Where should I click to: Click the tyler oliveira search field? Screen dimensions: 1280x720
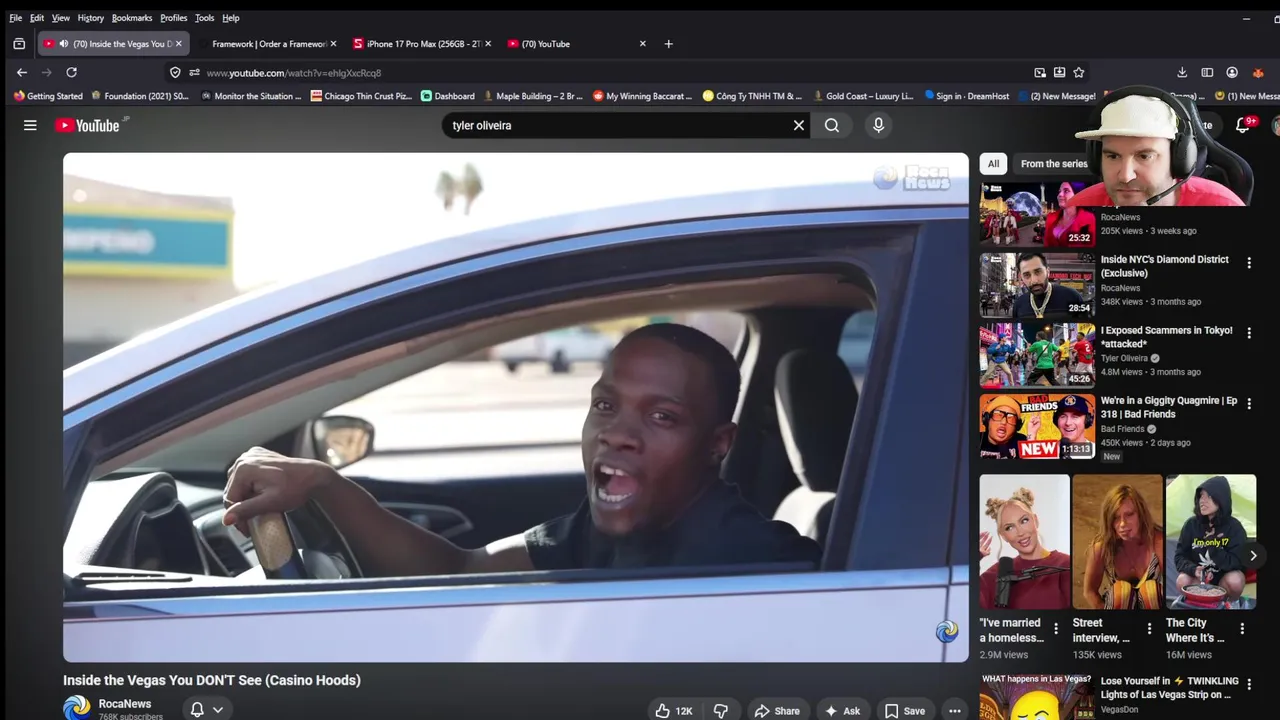615,125
